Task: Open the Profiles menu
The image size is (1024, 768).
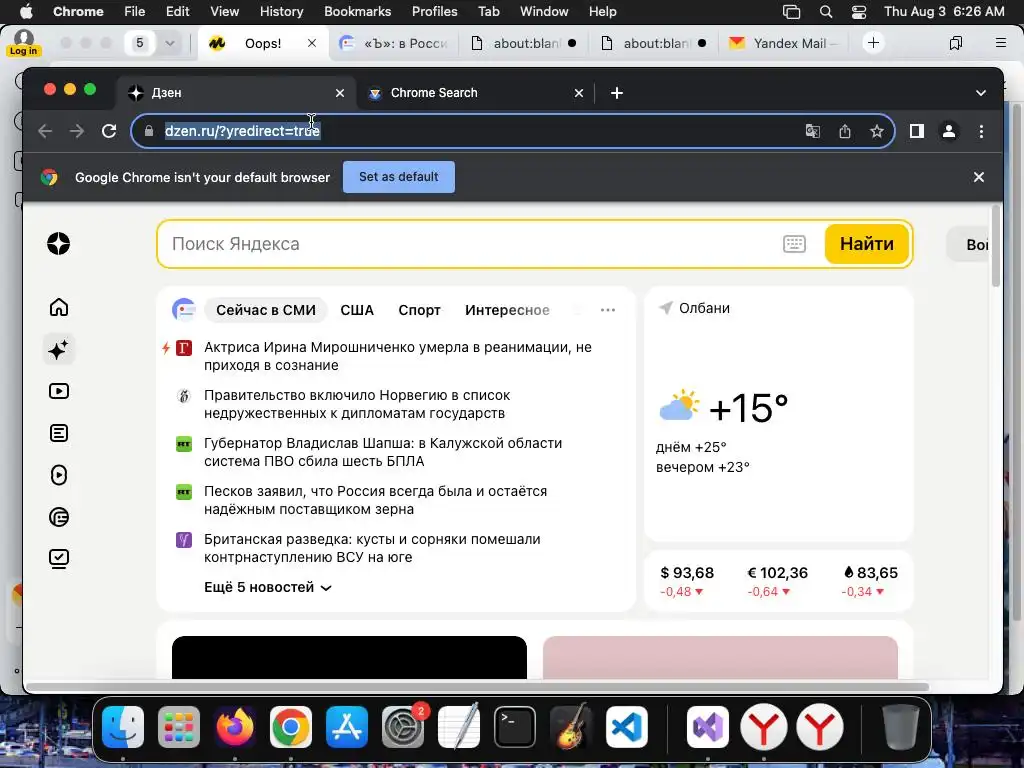Action: 434,11
